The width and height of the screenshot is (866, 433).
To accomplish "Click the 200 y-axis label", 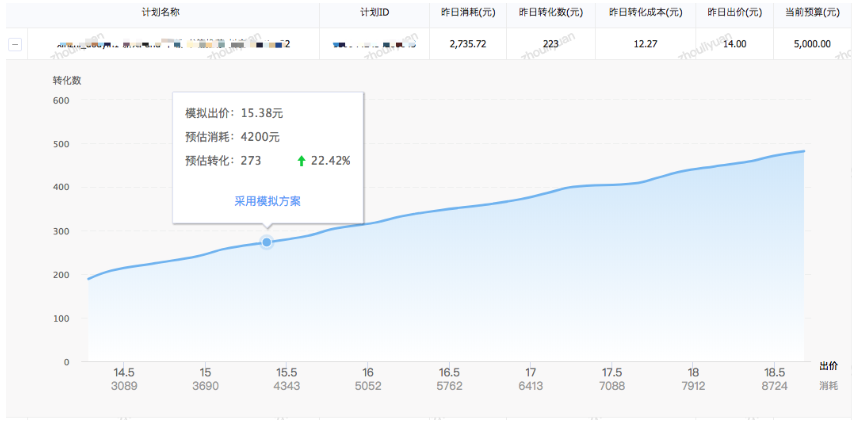I will (x=61, y=274).
